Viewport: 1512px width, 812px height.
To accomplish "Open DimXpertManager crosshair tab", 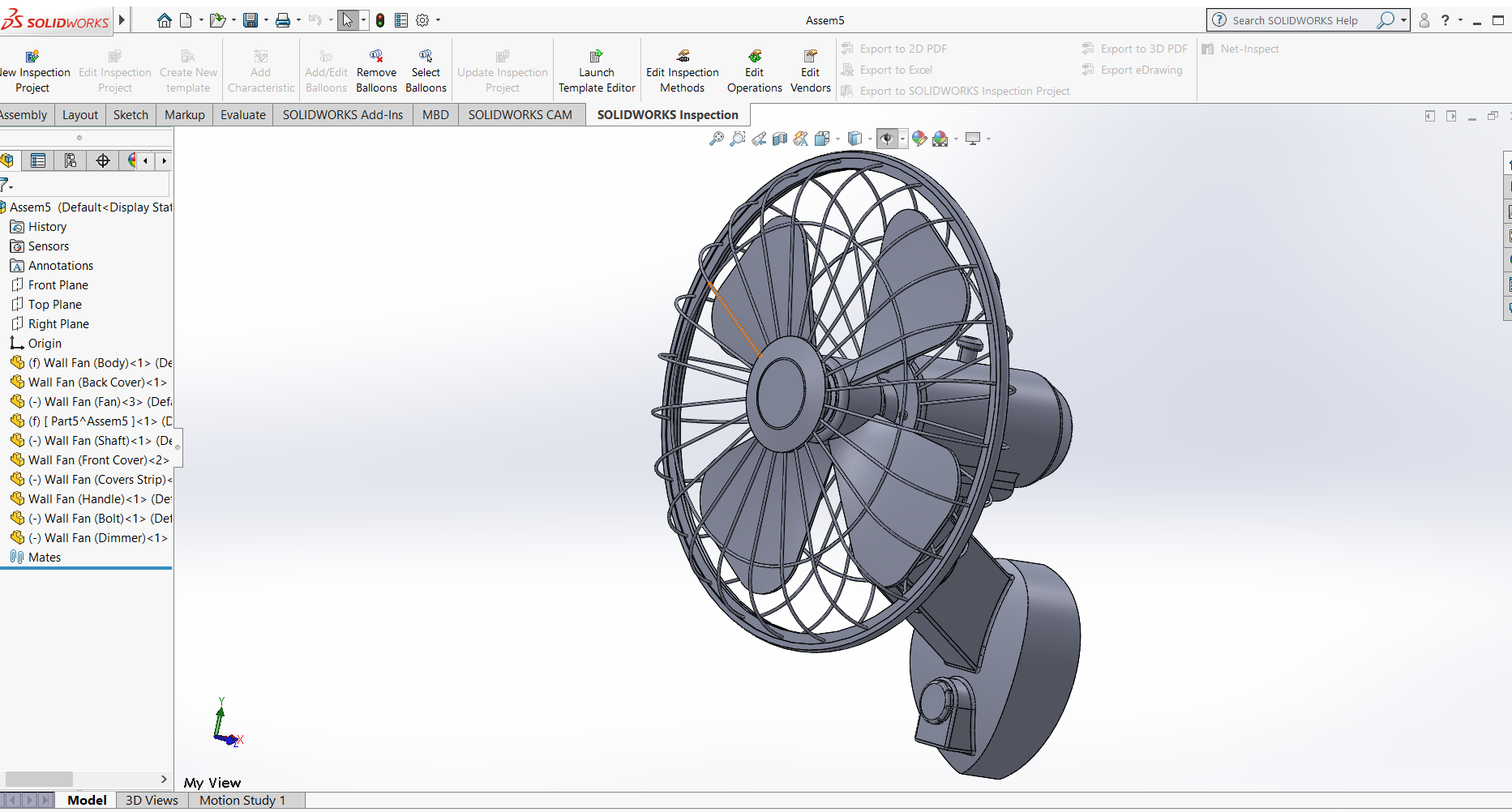I will (x=103, y=160).
